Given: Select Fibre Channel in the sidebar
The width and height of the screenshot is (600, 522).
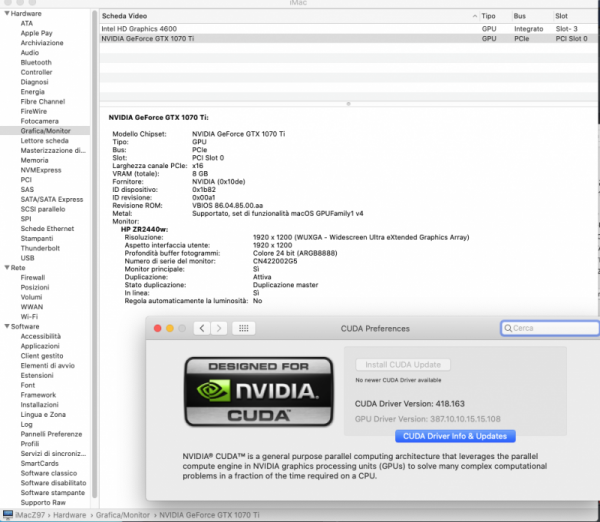Looking at the screenshot, I should (x=43, y=101).
